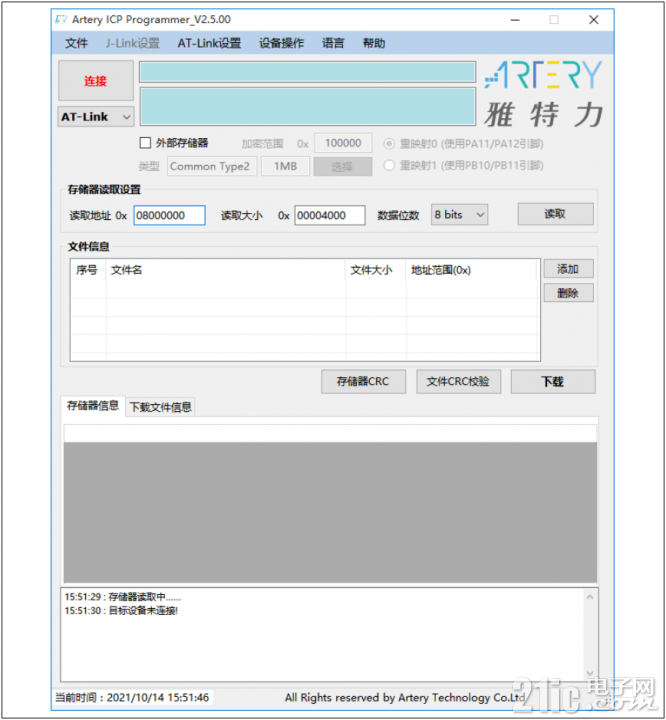Click the 地址范围(0x) column header

point(472,270)
